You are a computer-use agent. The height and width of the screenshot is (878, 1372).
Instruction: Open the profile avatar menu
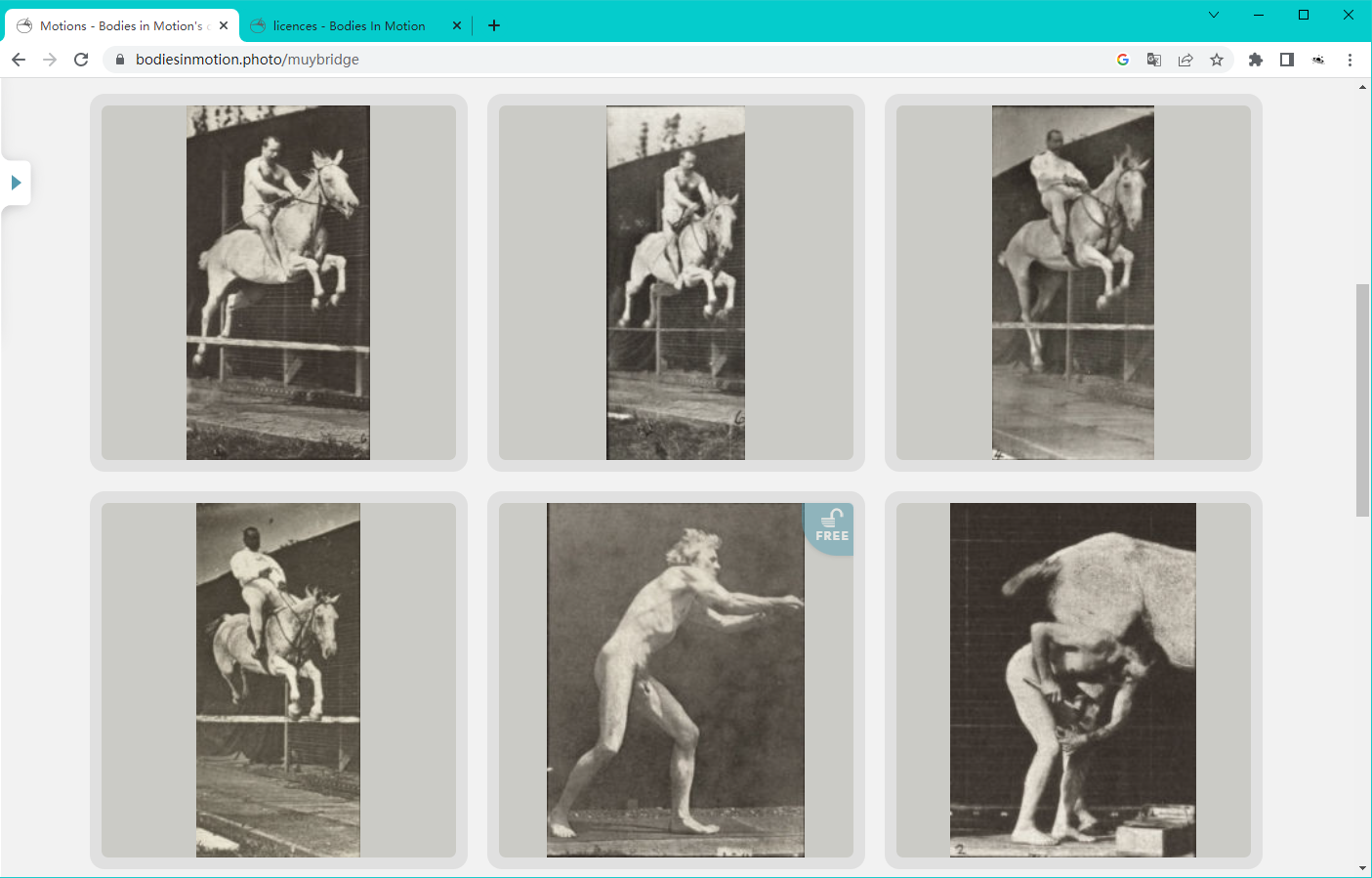tap(1318, 60)
